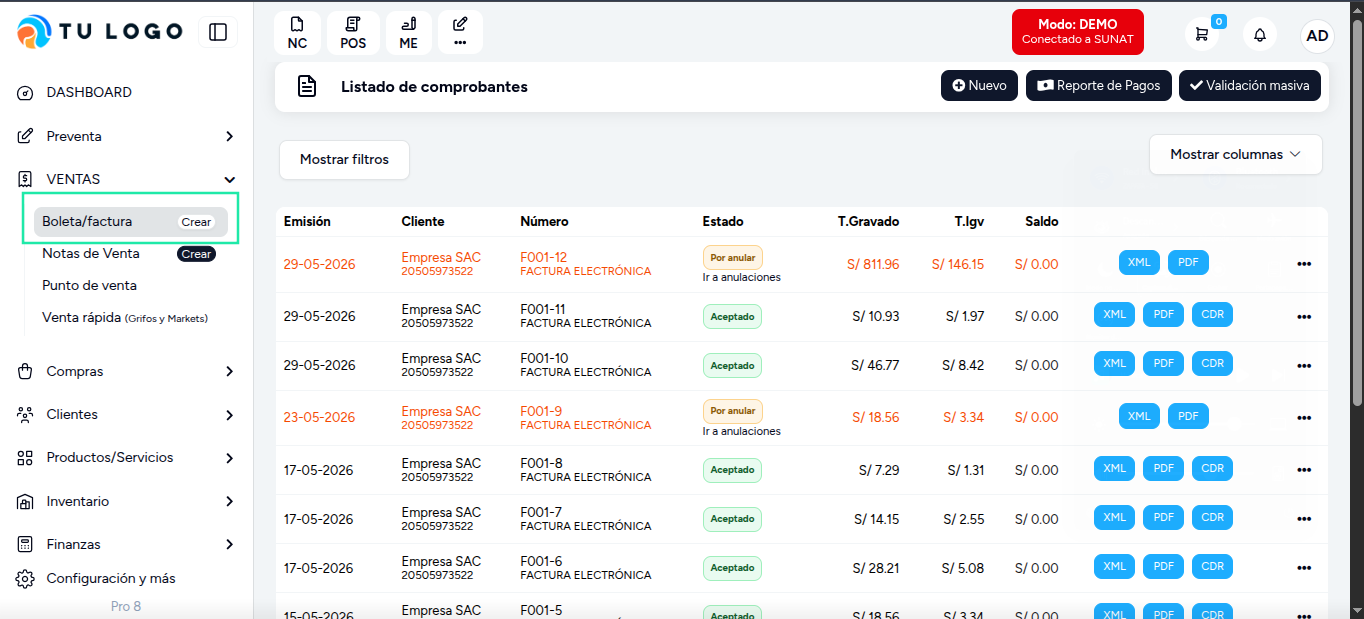Open the notifications bell
This screenshot has height=619, width=1364.
pos(1260,35)
